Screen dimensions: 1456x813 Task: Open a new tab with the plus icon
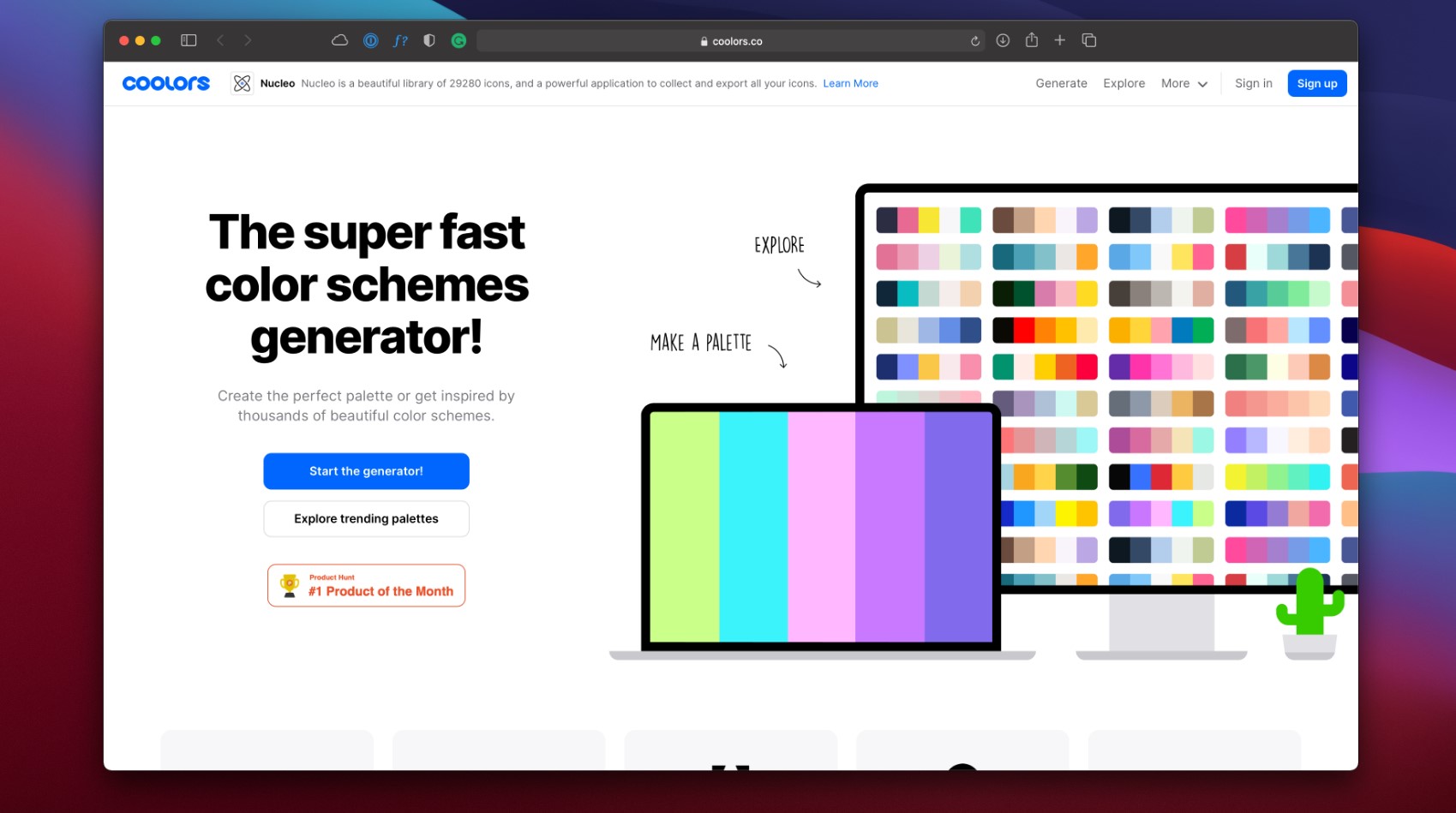1060,40
